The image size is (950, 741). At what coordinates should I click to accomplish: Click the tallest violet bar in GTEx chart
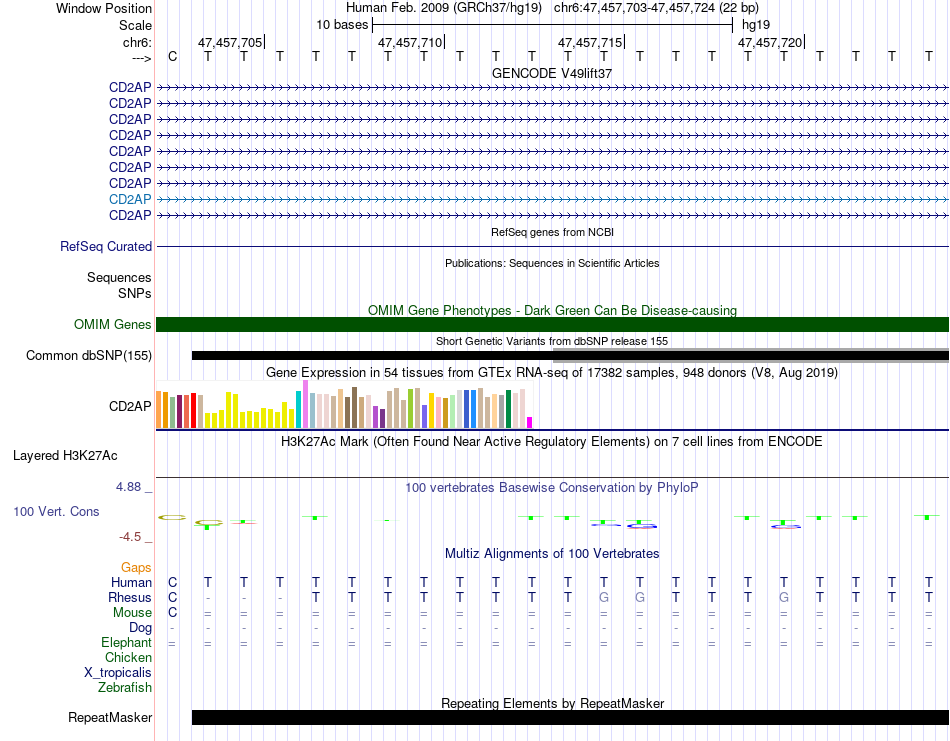[305, 404]
